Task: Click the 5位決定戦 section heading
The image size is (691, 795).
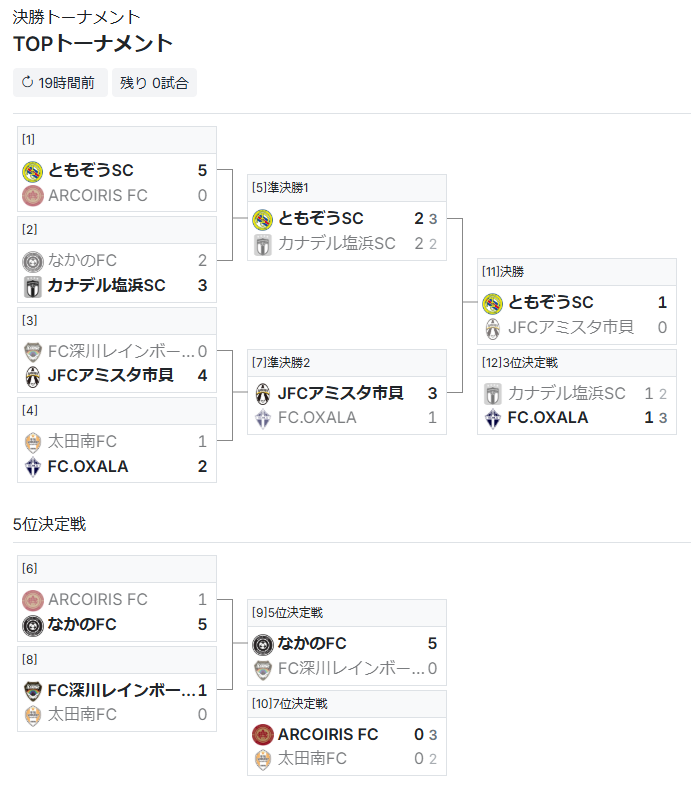Action: tap(49, 524)
